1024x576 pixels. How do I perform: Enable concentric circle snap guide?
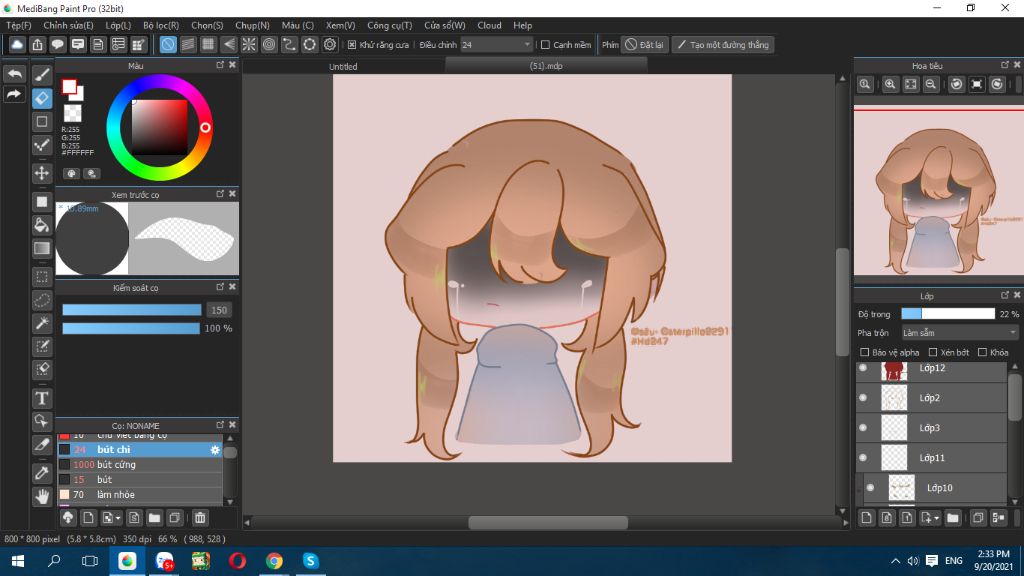(269, 44)
